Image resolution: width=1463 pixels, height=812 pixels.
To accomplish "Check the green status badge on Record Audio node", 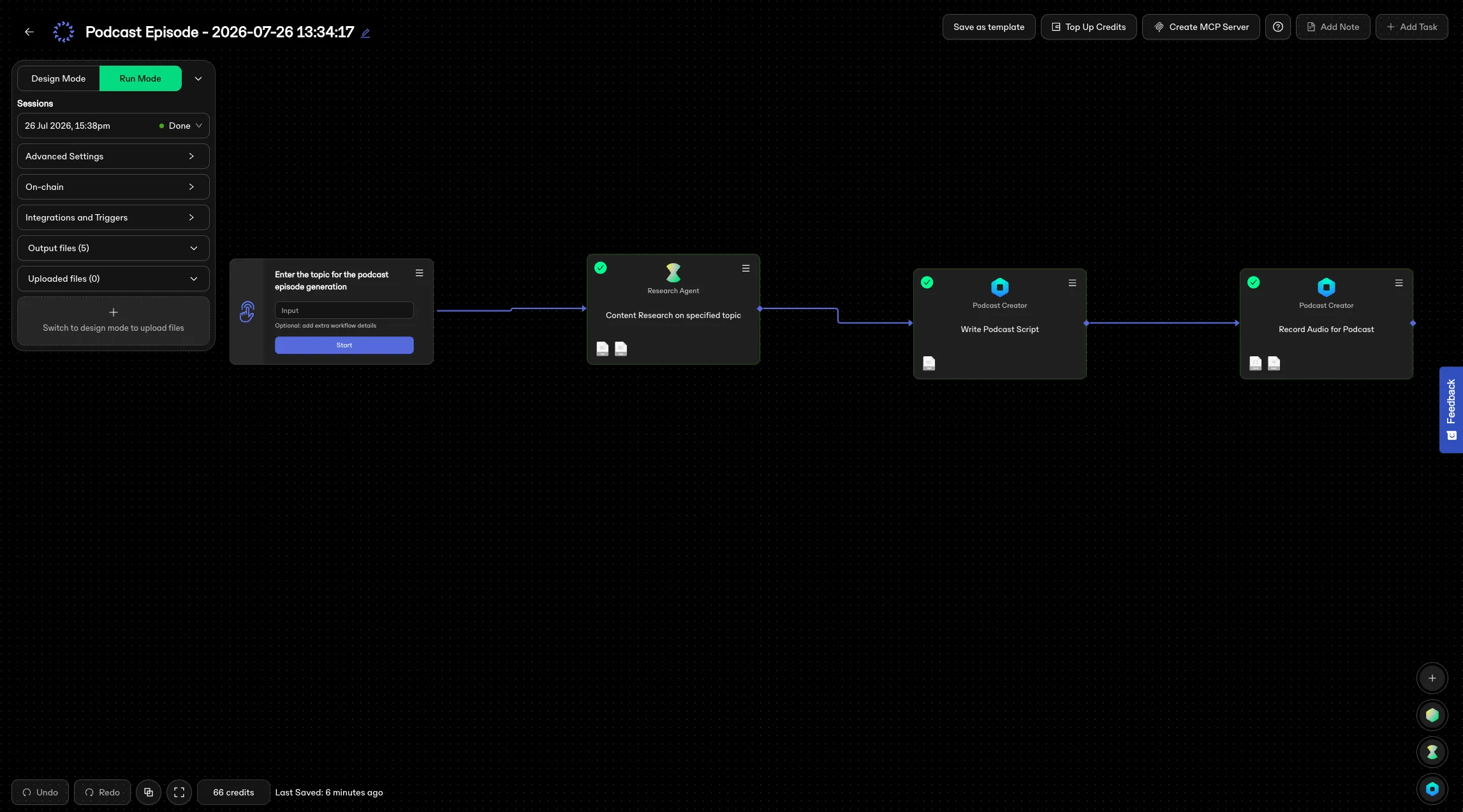I will [1254, 282].
